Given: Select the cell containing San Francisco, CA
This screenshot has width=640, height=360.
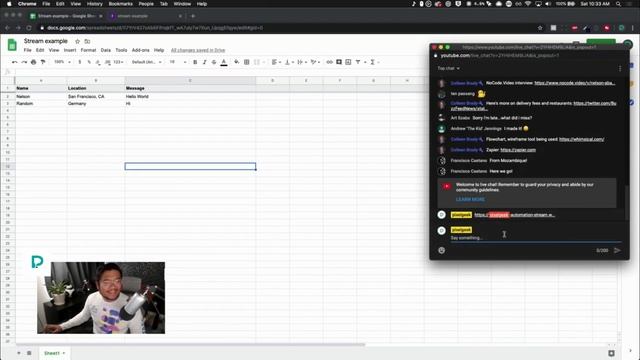Looking at the screenshot, I should click(96, 97).
